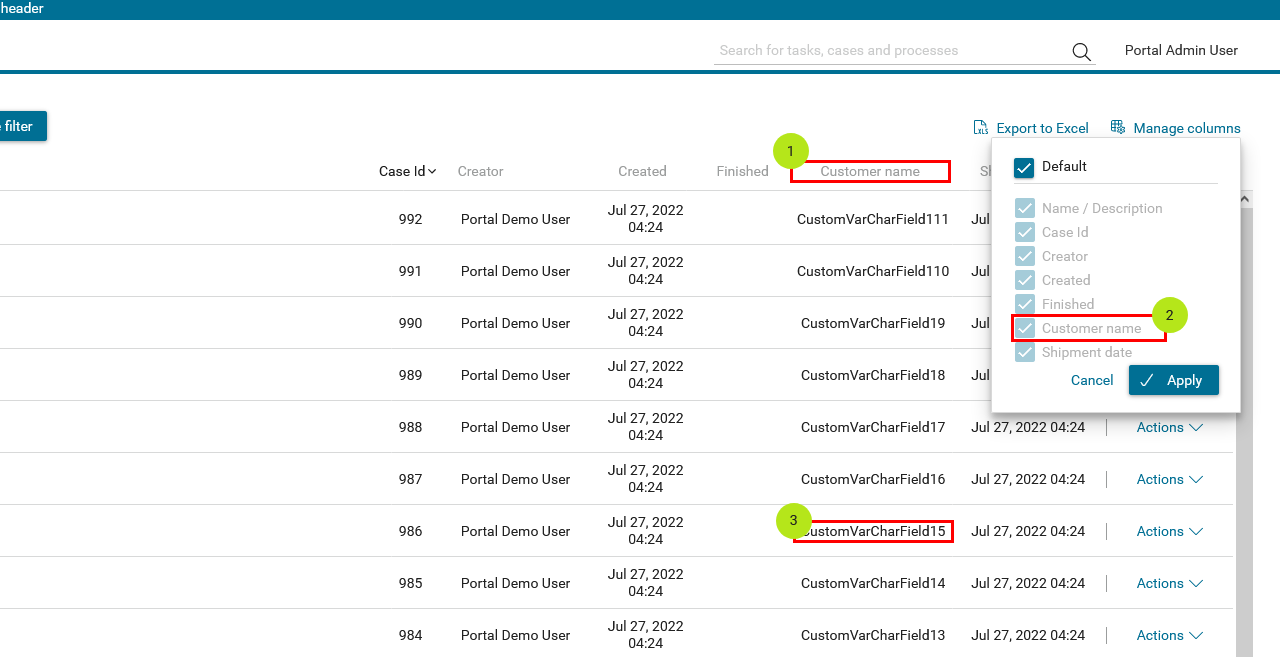The image size is (1280, 657).
Task: Click CustomVarCharField18 cell
Action: (873, 375)
